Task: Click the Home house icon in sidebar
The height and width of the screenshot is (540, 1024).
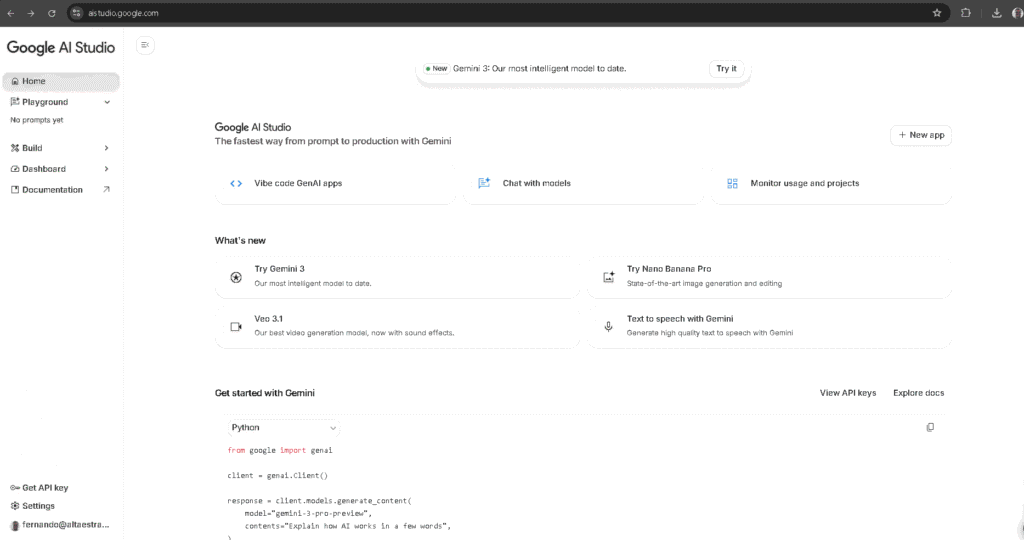Action: (x=15, y=82)
